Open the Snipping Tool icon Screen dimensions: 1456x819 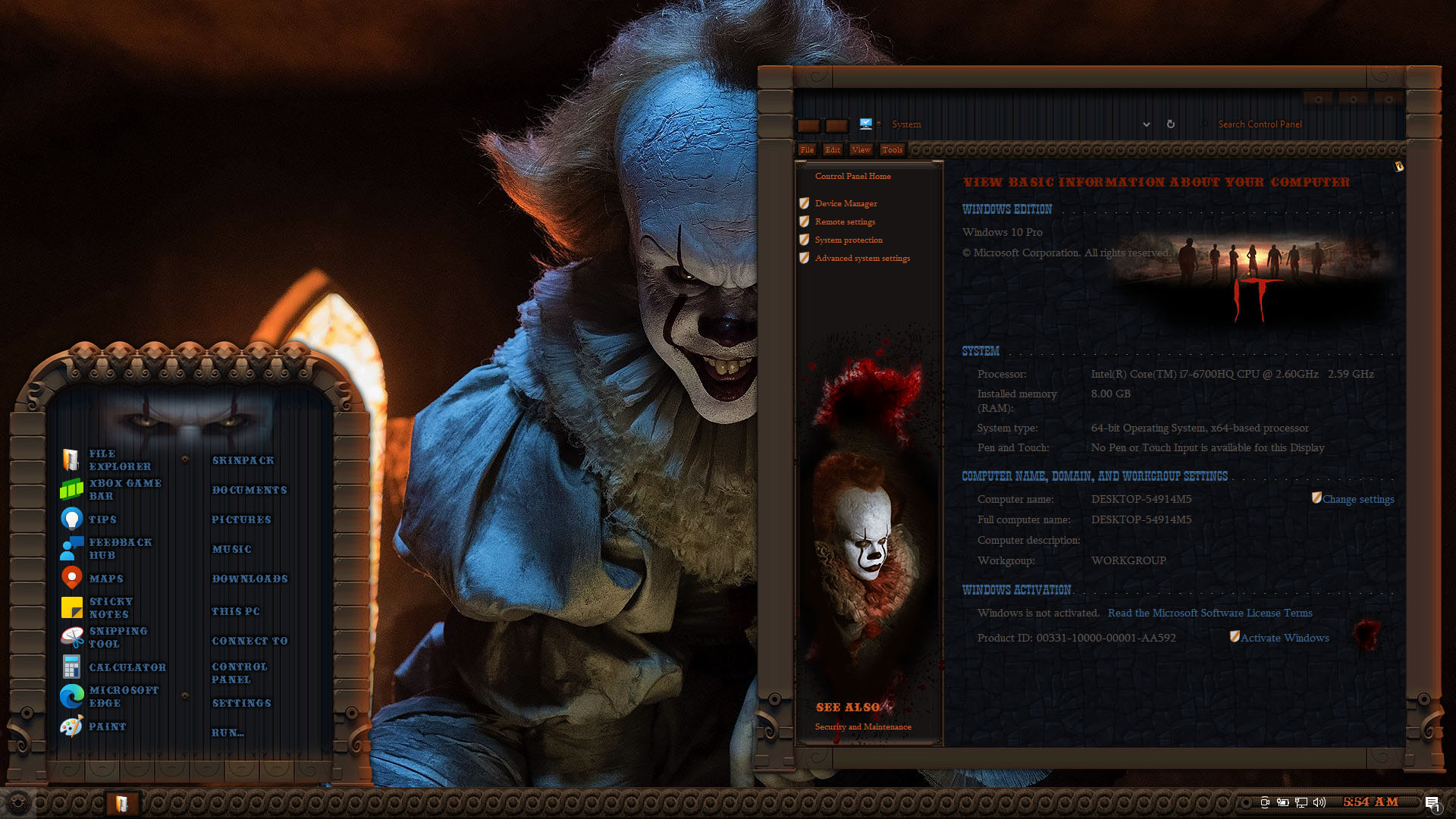pyautogui.click(x=71, y=637)
